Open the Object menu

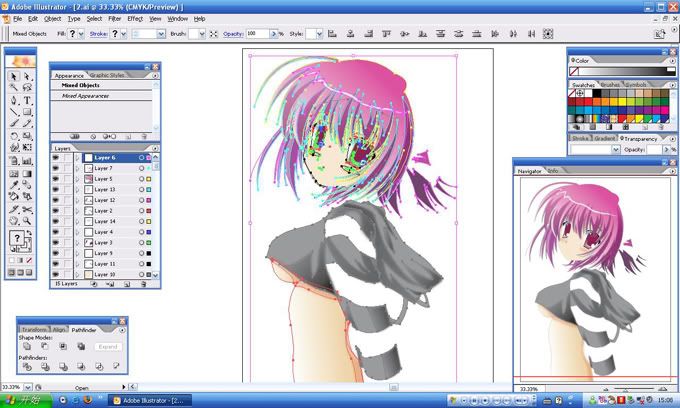(52, 19)
